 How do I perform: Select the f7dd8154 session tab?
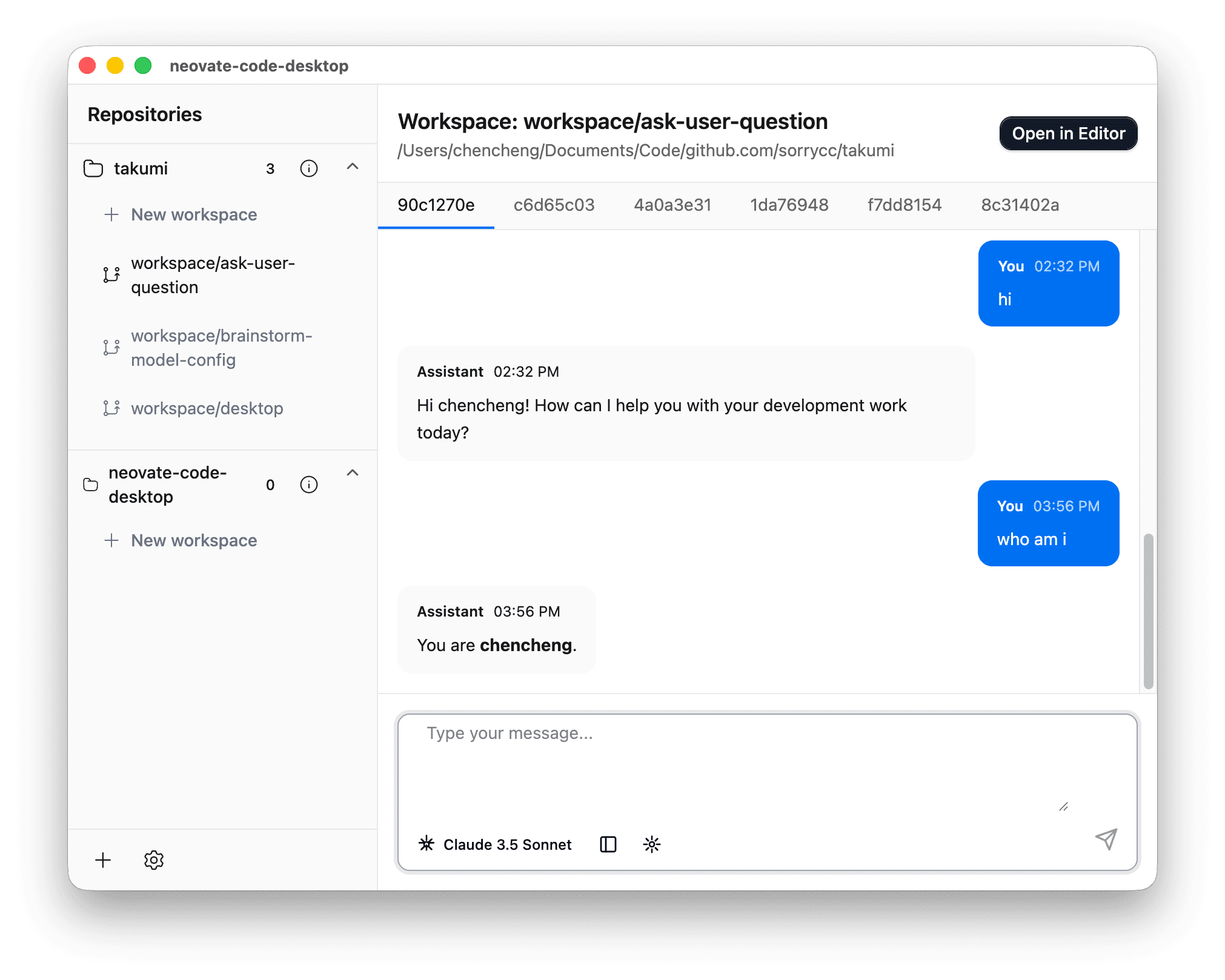904,205
